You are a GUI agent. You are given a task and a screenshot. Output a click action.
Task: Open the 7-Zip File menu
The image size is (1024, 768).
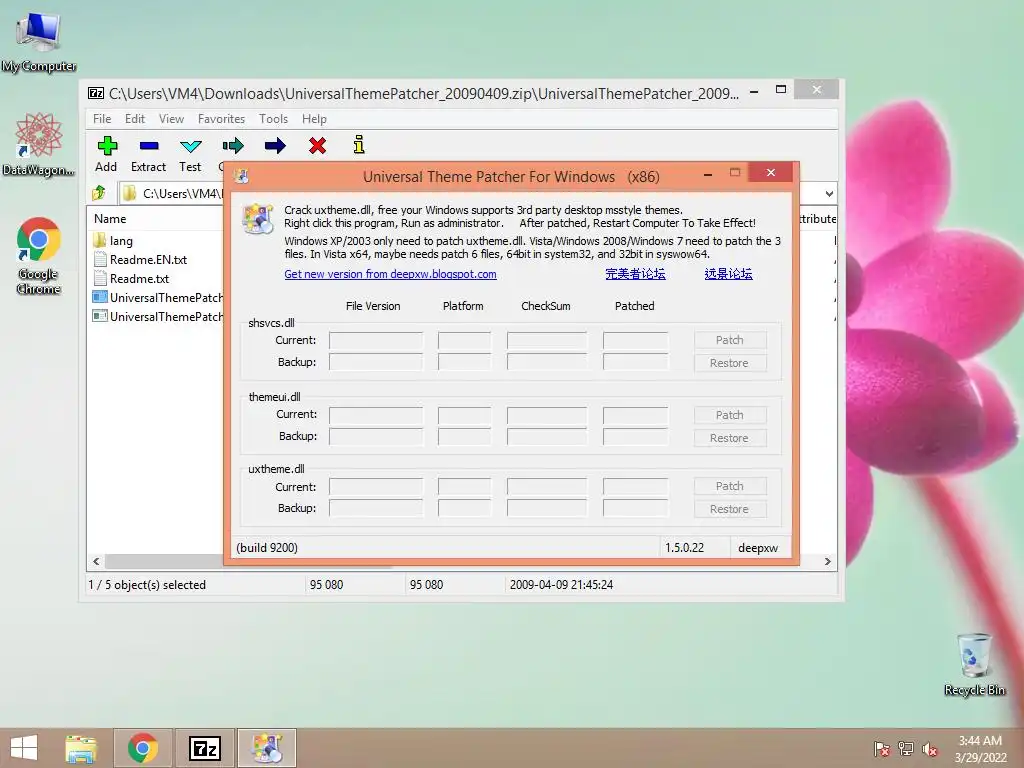pos(102,119)
